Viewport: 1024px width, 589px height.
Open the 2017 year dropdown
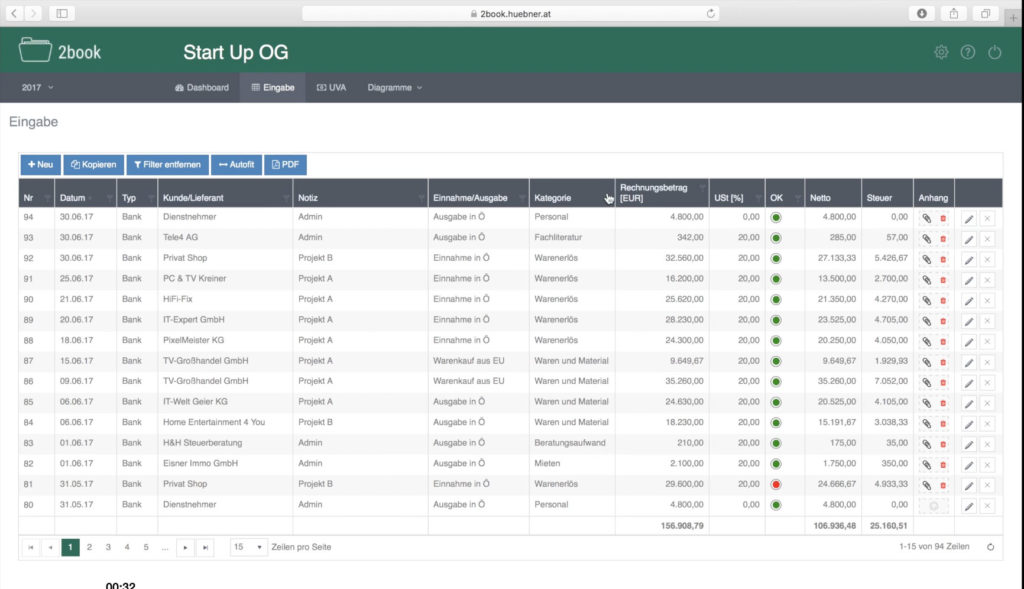pyautogui.click(x=37, y=88)
